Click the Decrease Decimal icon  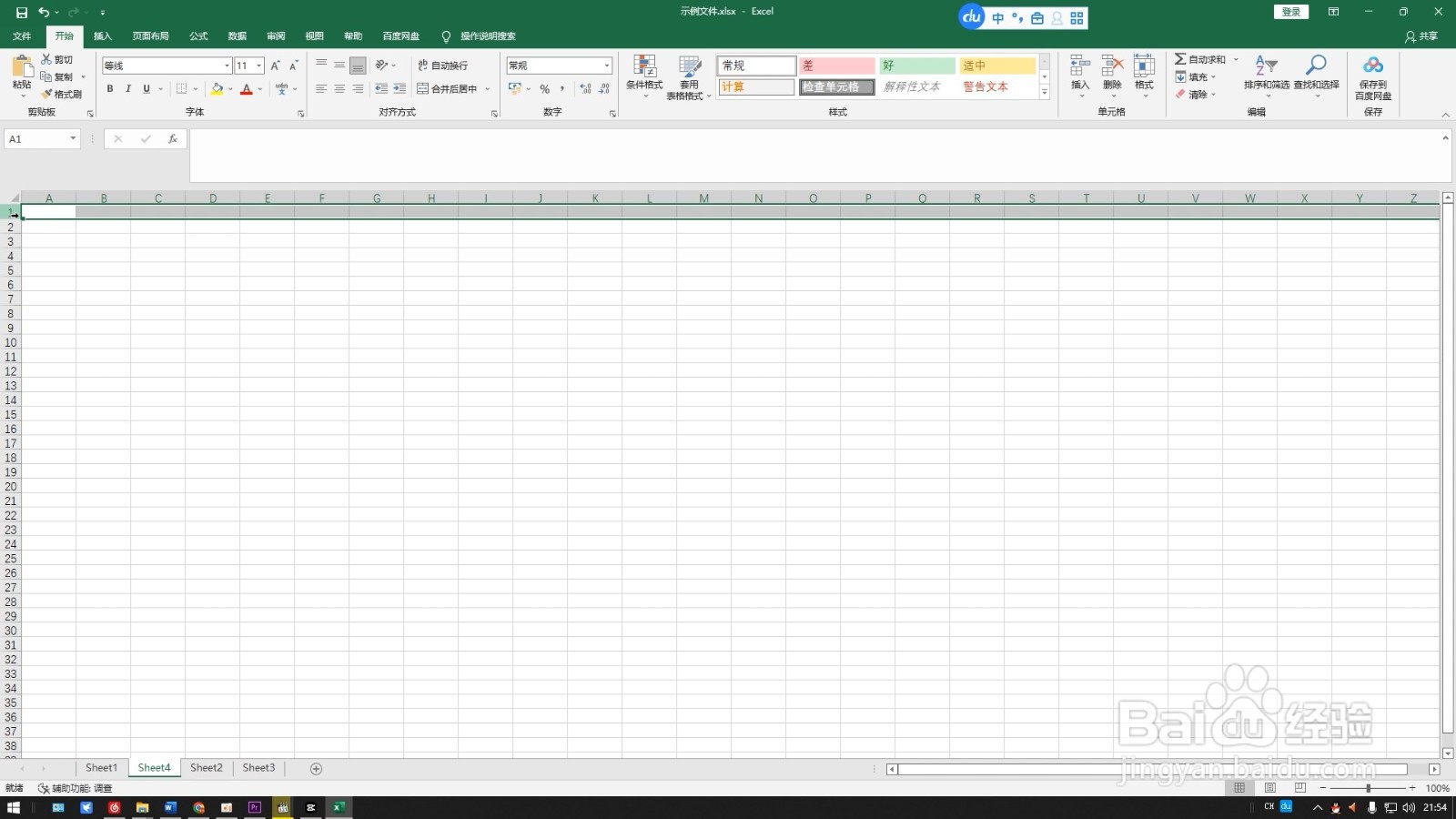click(604, 89)
